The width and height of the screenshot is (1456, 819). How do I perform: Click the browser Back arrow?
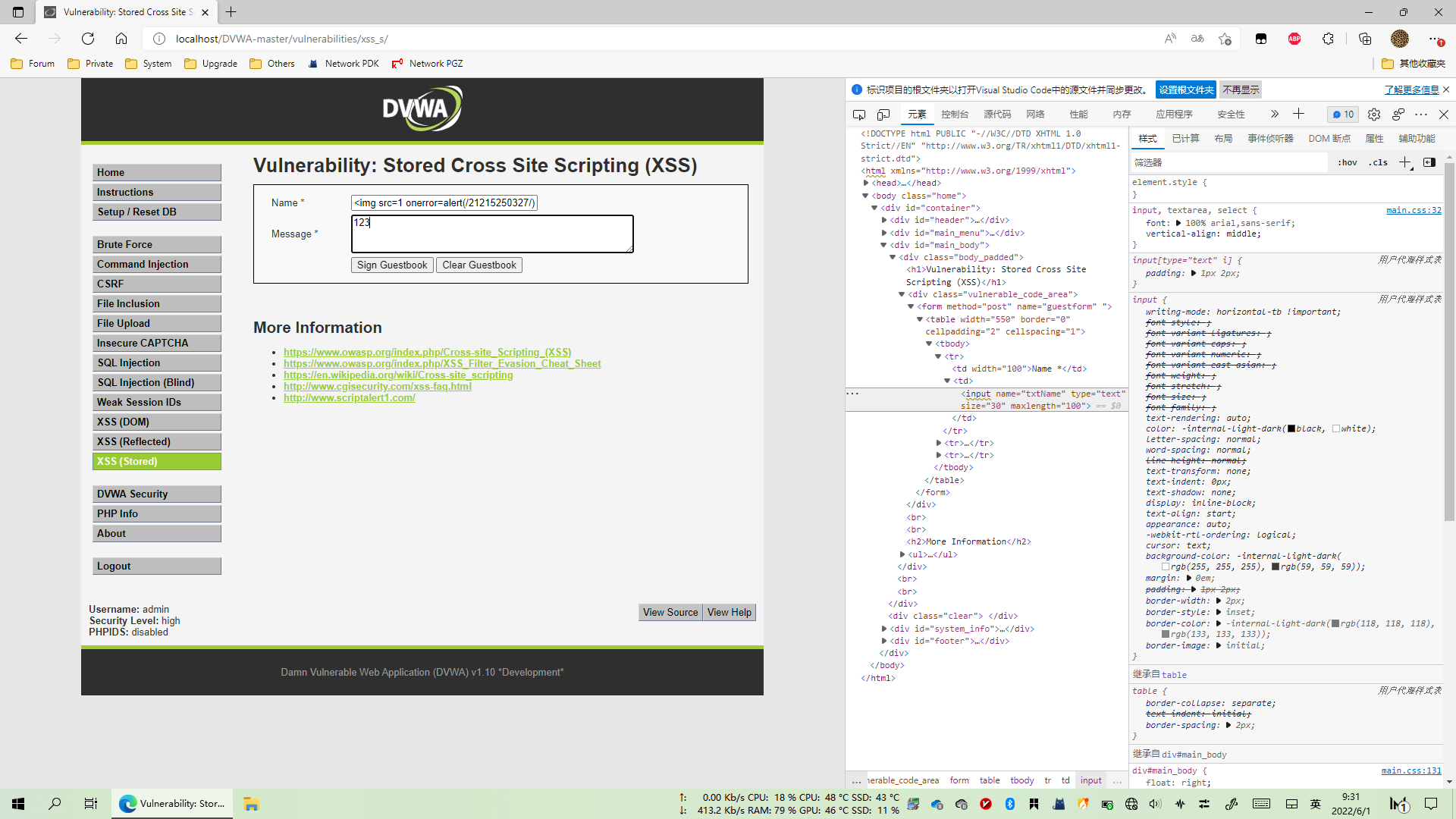click(21, 39)
